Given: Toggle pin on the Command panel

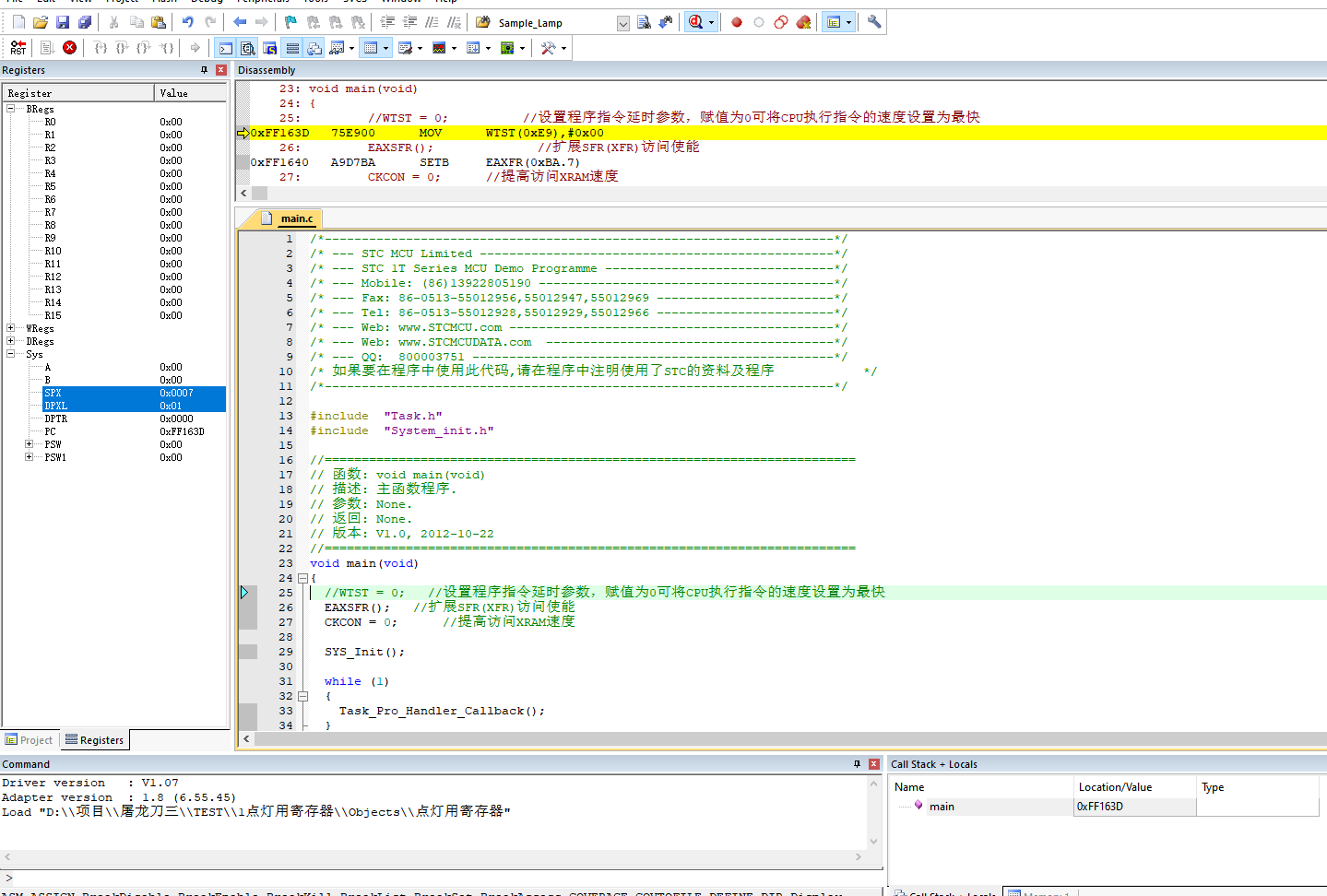Looking at the screenshot, I should click(x=858, y=764).
